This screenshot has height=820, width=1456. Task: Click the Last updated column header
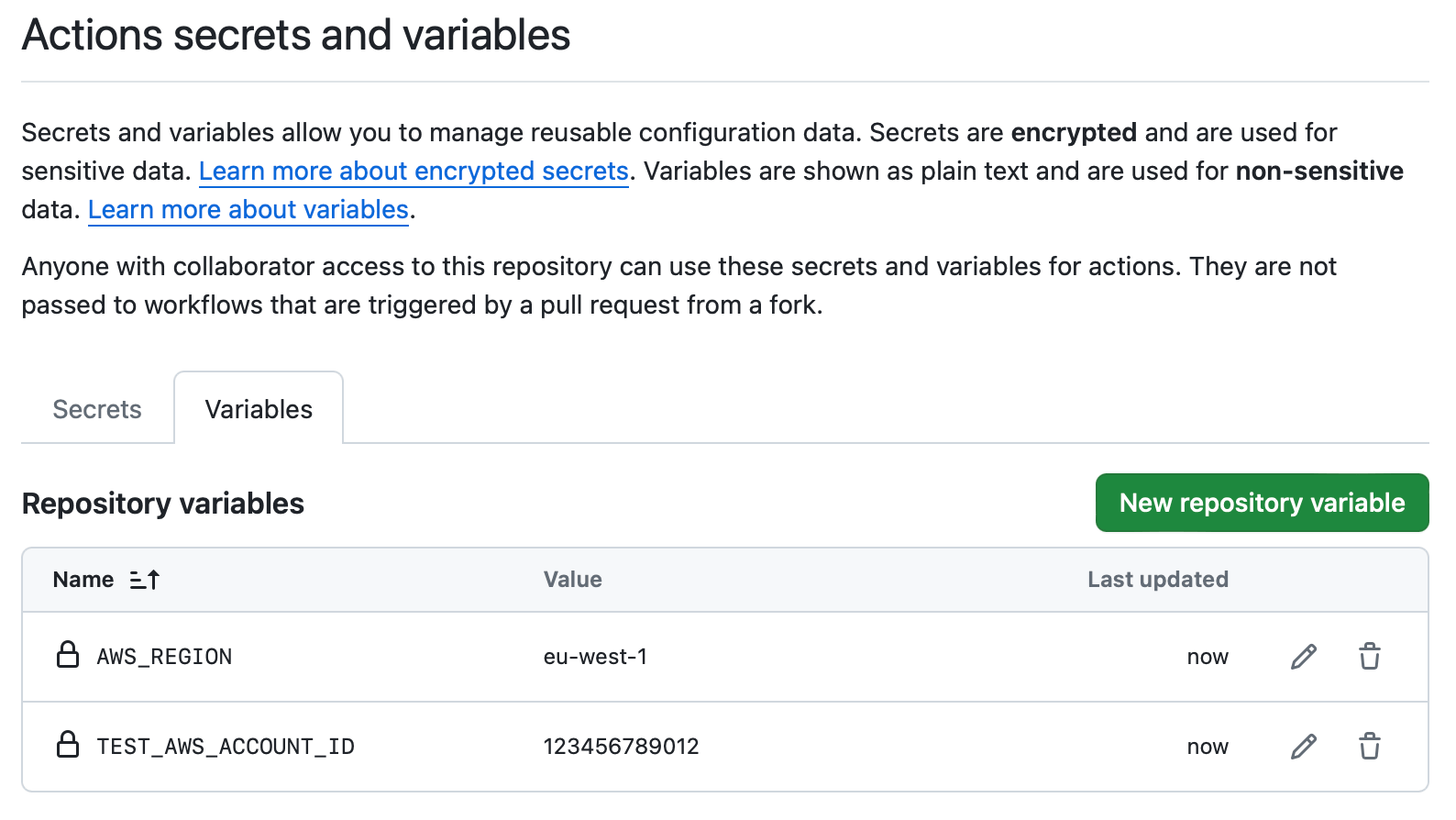[1157, 579]
